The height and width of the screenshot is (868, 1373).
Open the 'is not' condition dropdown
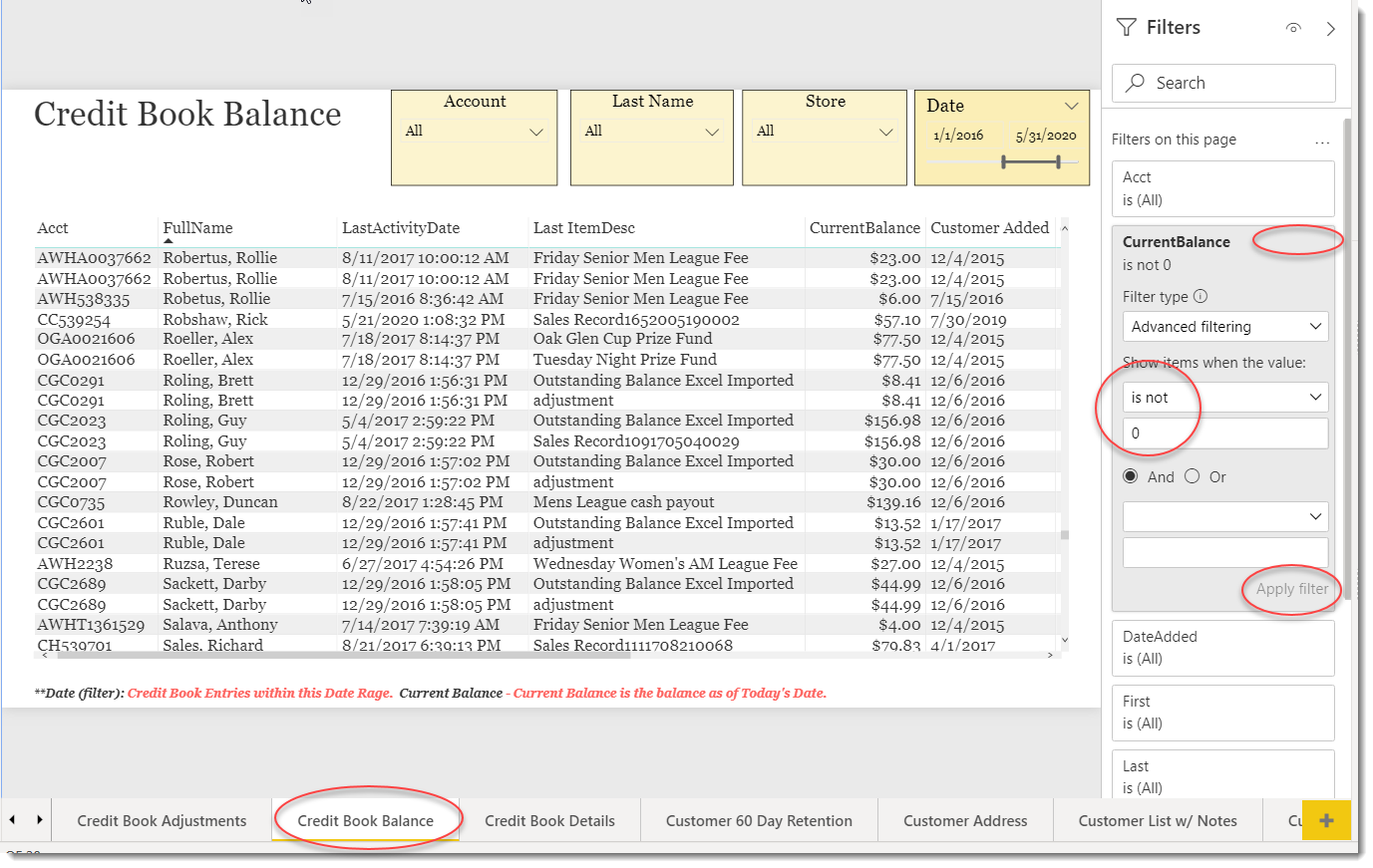tap(1225, 397)
